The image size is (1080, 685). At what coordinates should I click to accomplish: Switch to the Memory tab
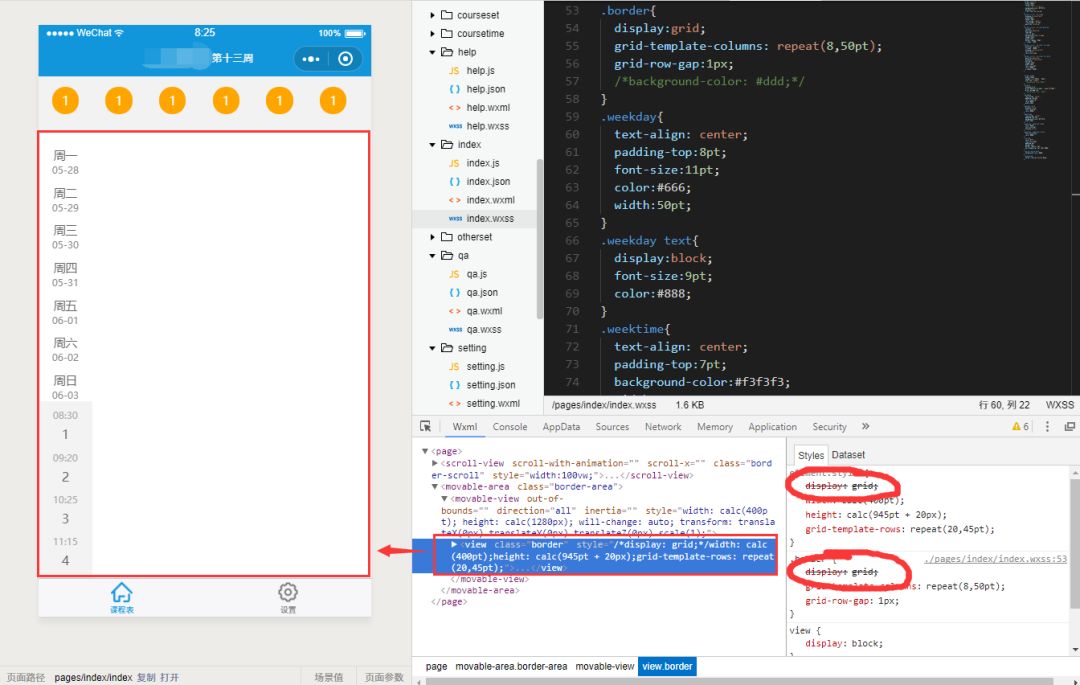715,427
